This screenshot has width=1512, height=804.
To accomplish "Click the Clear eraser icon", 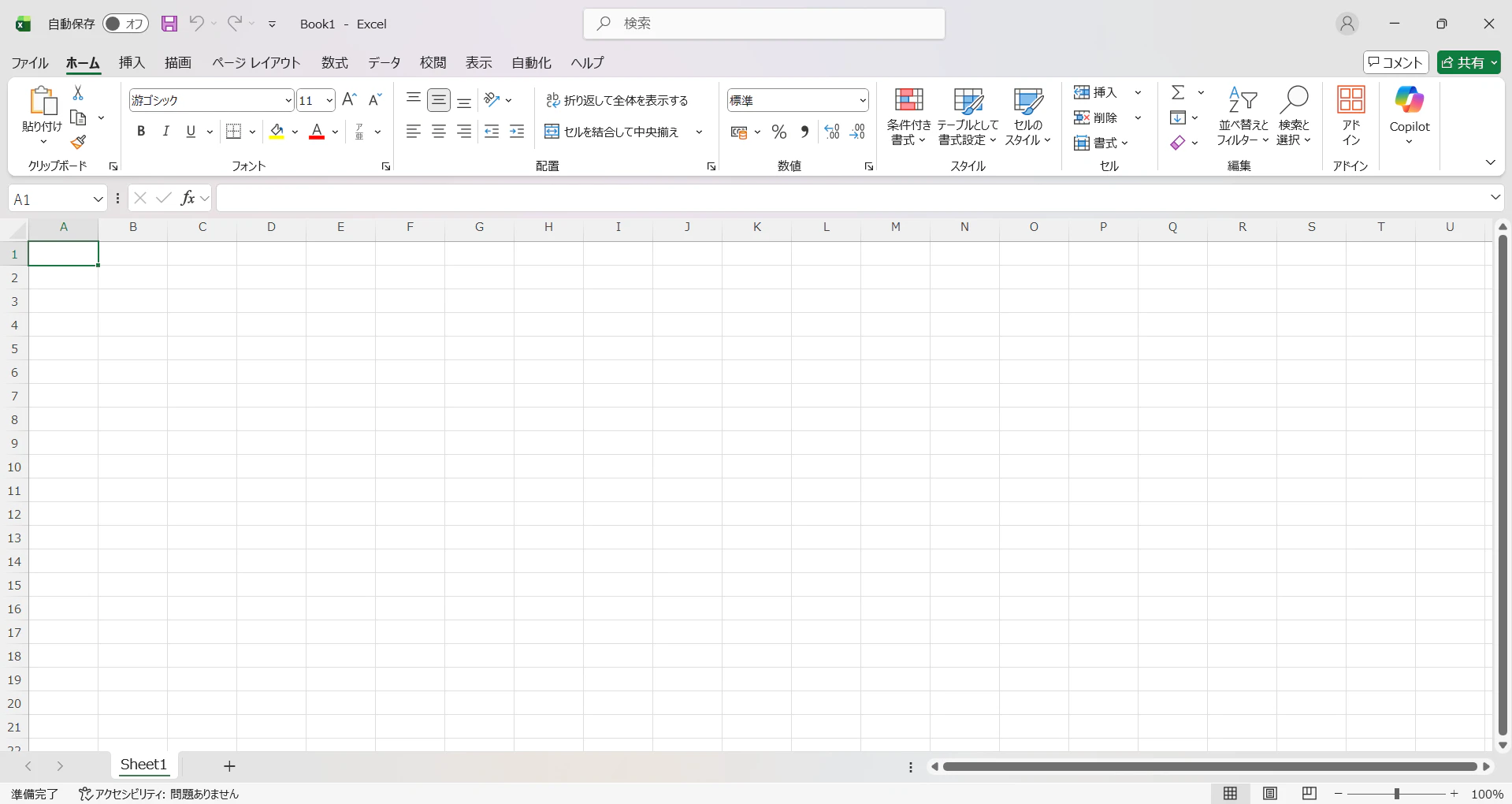I will 1178,143.
